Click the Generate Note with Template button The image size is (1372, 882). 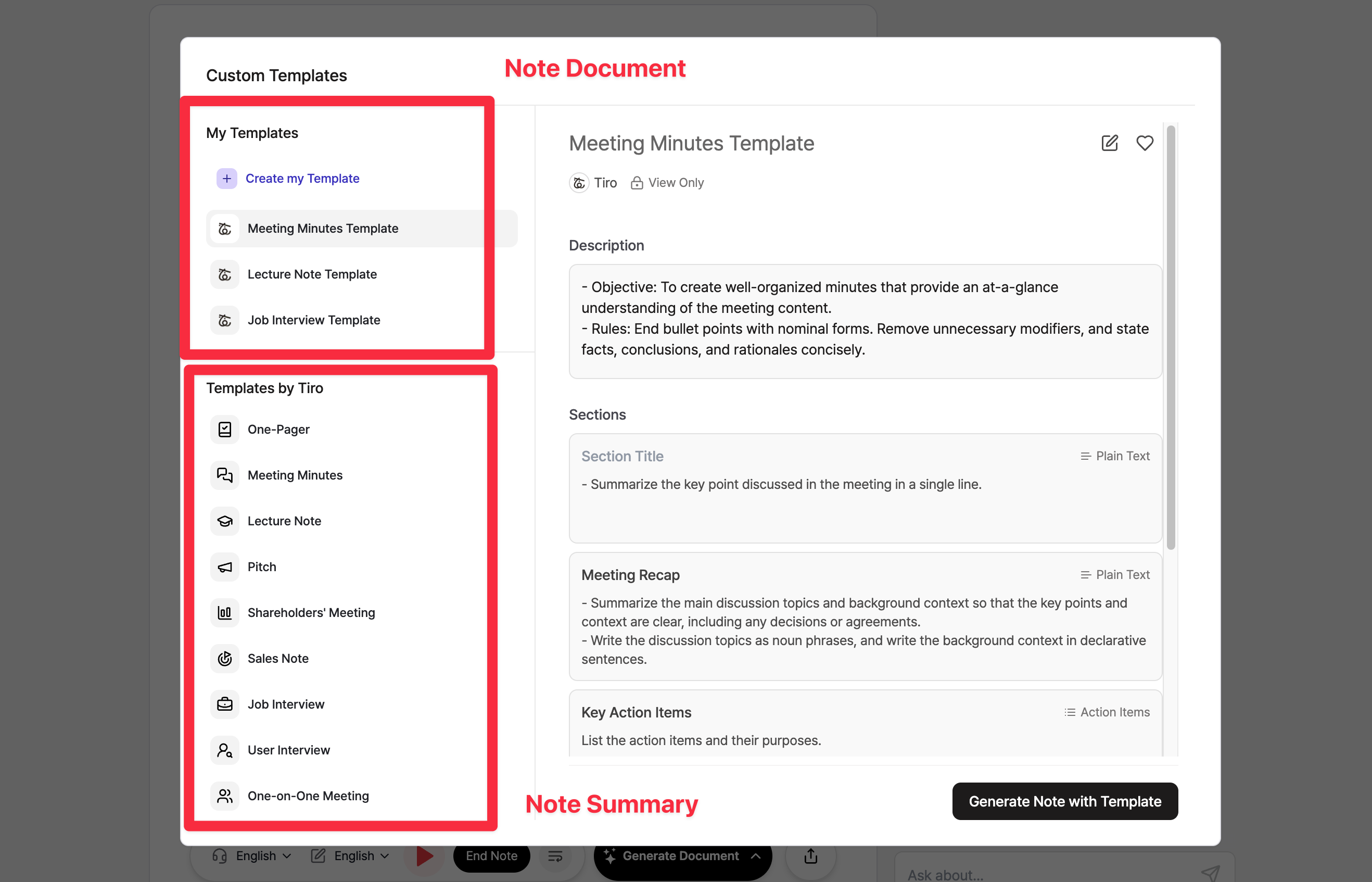click(1064, 801)
